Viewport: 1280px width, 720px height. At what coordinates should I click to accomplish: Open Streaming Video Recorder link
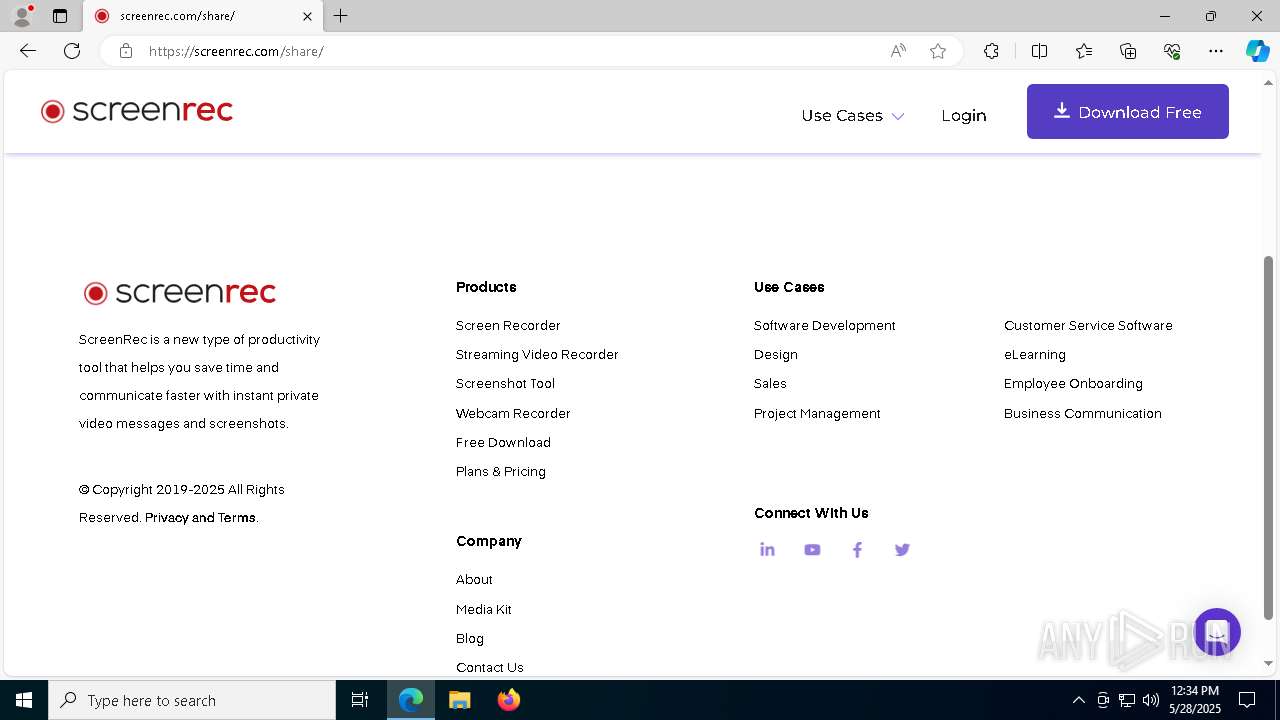[x=537, y=355]
